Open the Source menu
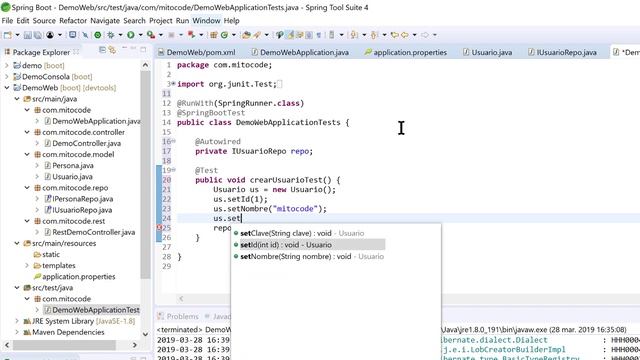Image resolution: width=640 pixels, height=360 pixels. [44, 20]
